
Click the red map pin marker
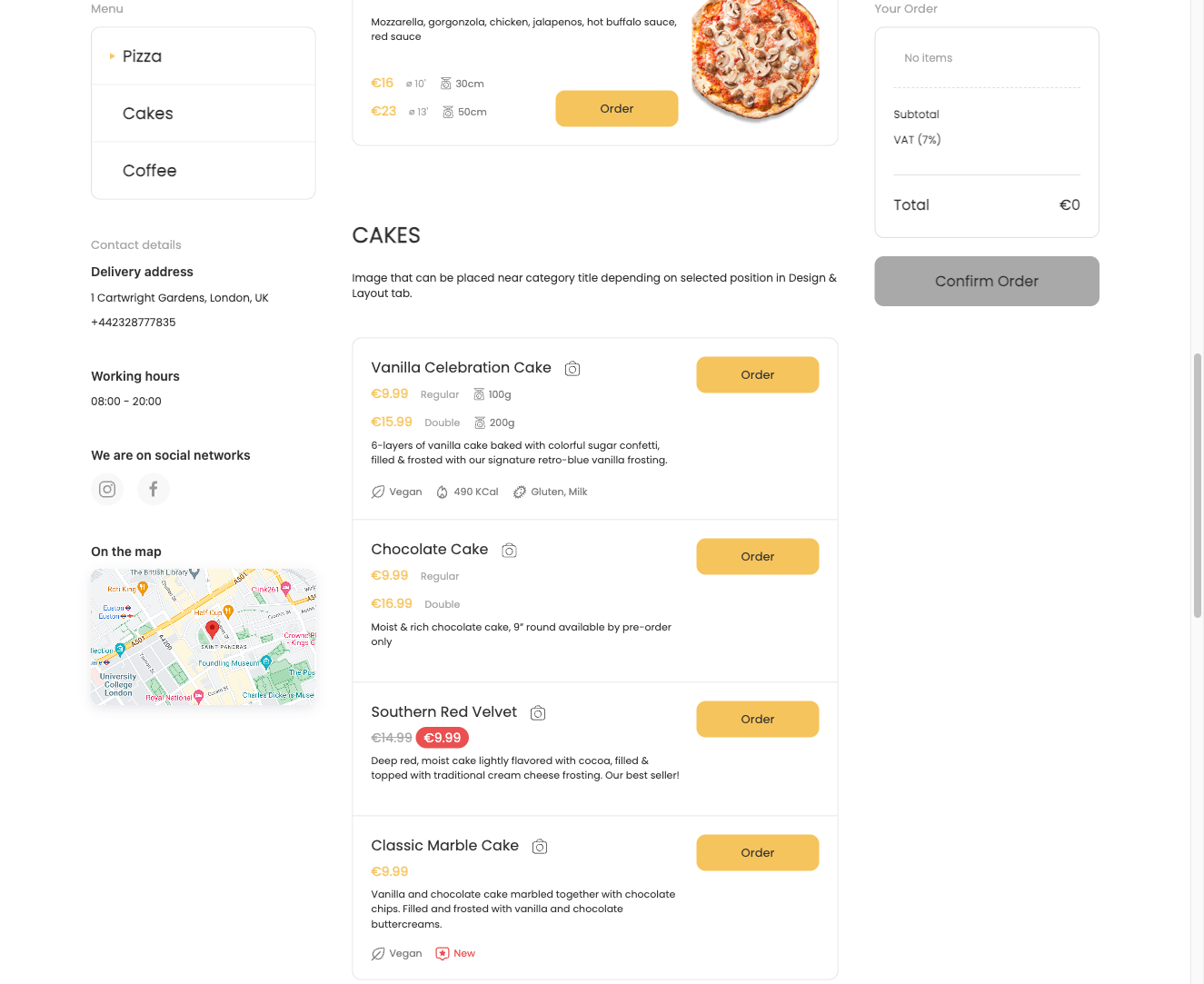(x=212, y=629)
